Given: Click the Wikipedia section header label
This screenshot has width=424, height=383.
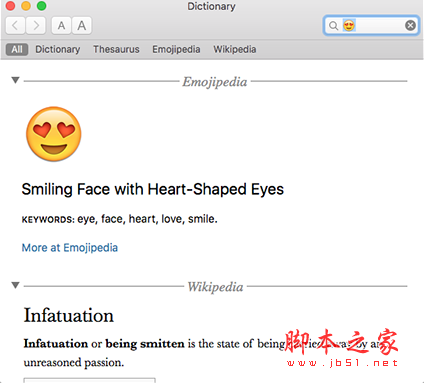Looking at the screenshot, I should [x=215, y=287].
